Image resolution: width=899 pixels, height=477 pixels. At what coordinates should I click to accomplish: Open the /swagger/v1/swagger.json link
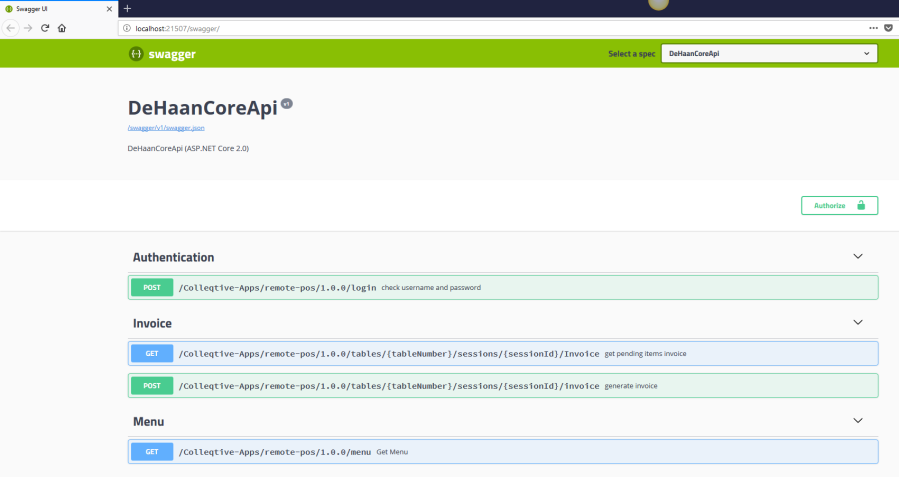(x=166, y=128)
